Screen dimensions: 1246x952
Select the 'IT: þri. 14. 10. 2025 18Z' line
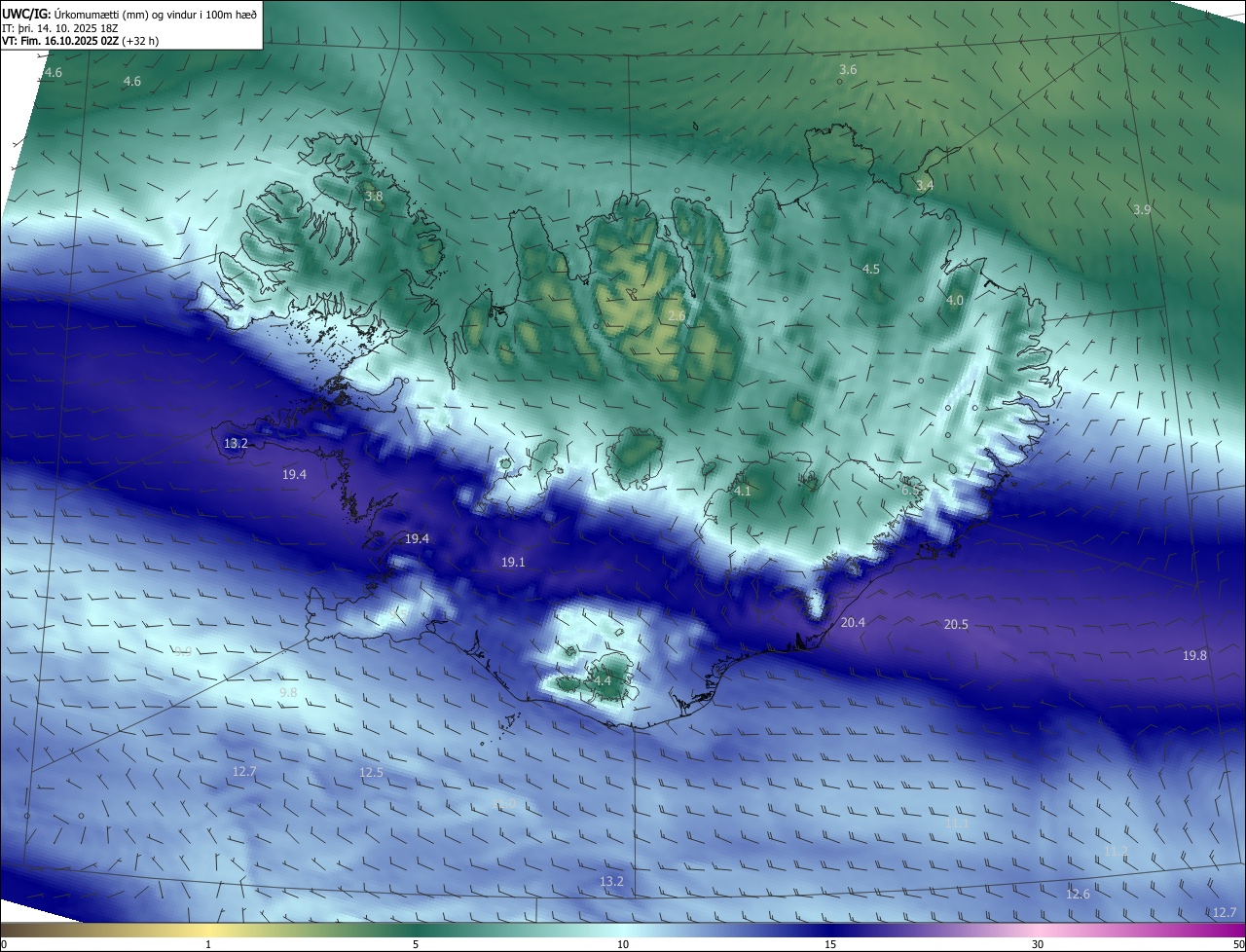[61, 28]
